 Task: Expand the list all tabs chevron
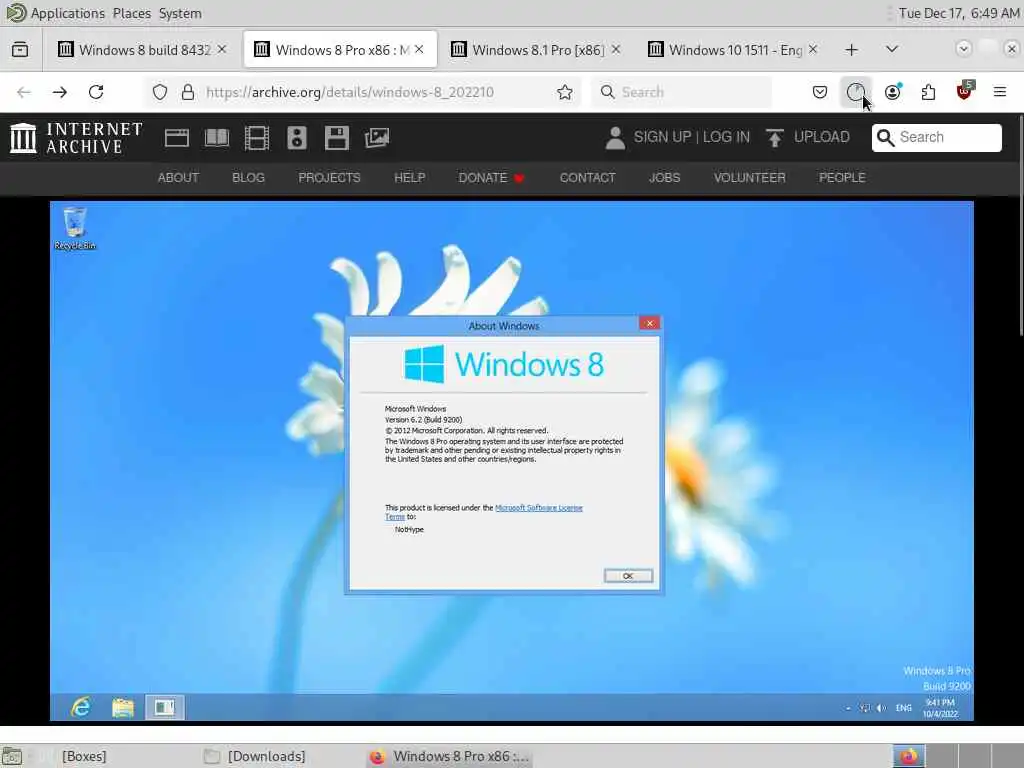coord(892,50)
